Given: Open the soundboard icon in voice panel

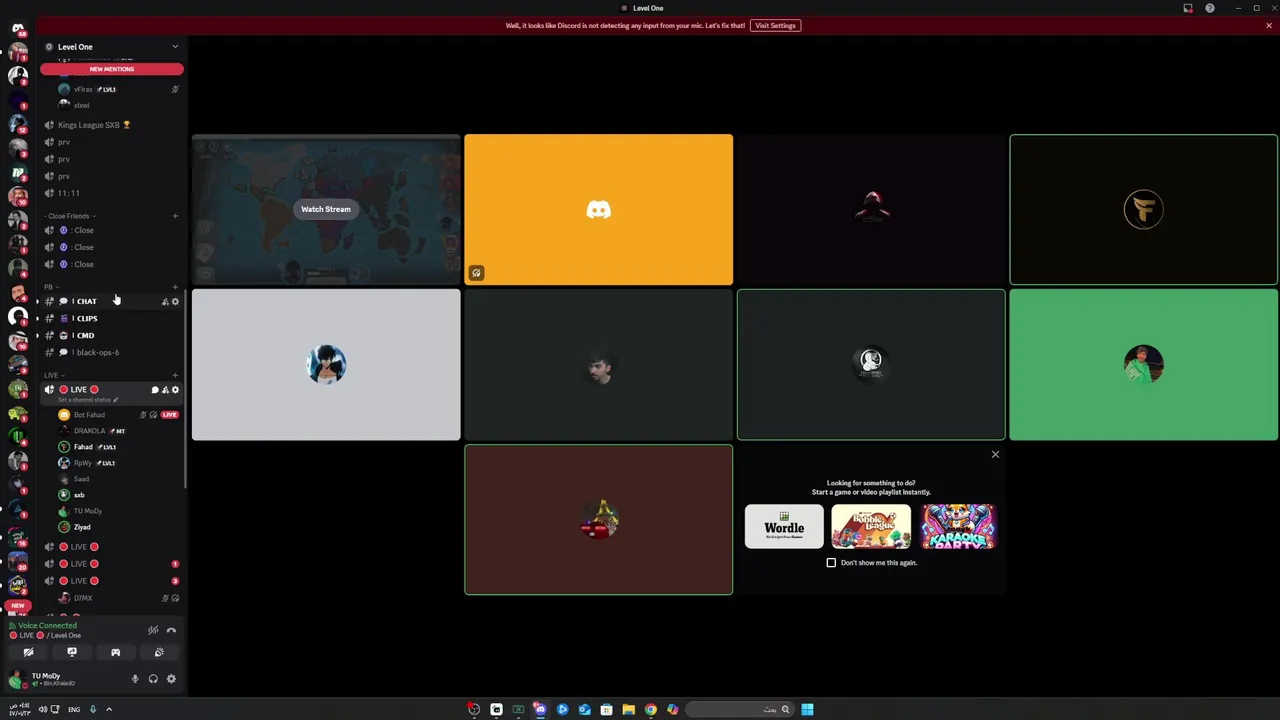Looking at the screenshot, I should tap(159, 652).
